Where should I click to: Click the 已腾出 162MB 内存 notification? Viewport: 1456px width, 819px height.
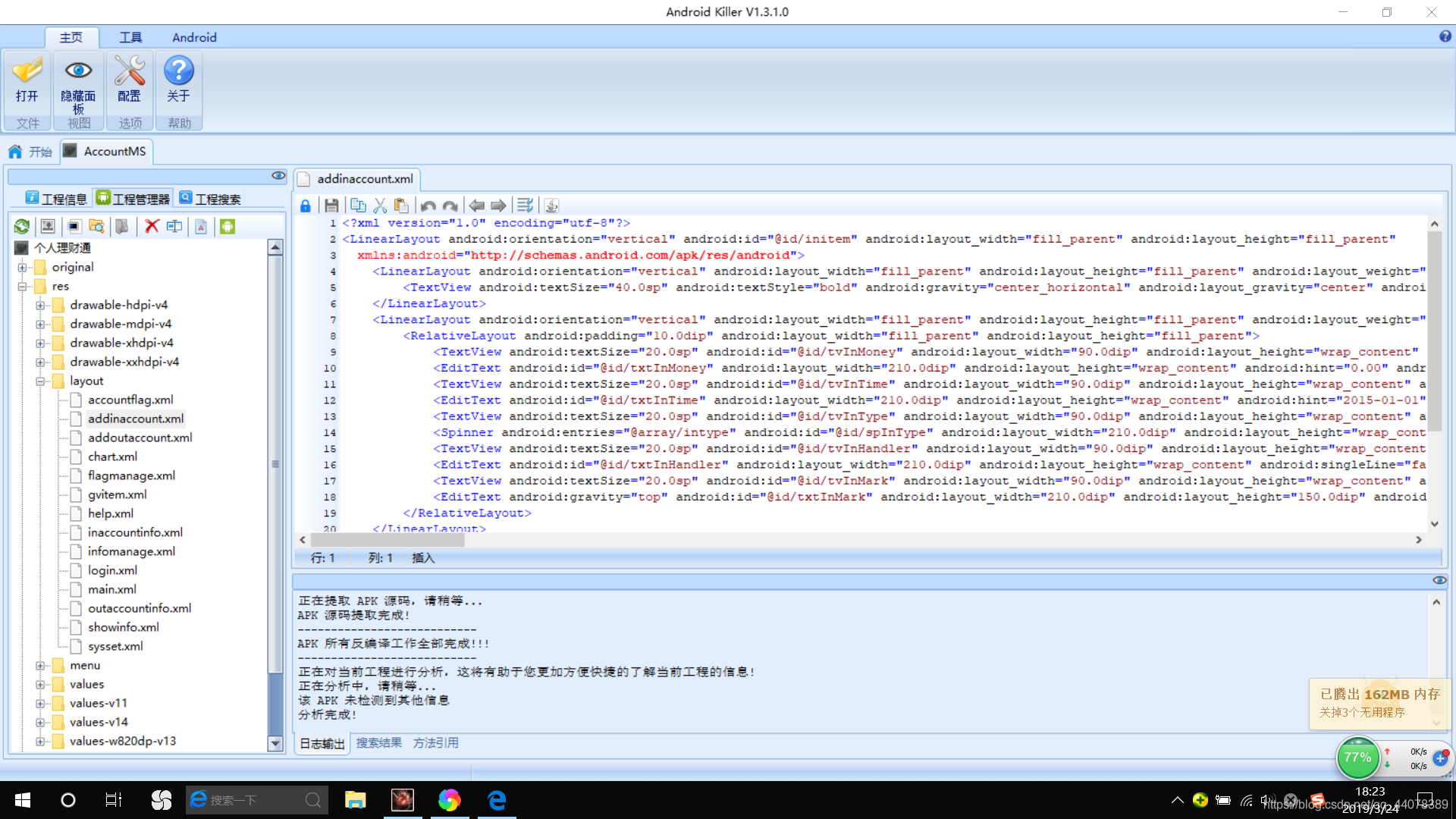[x=1379, y=703]
